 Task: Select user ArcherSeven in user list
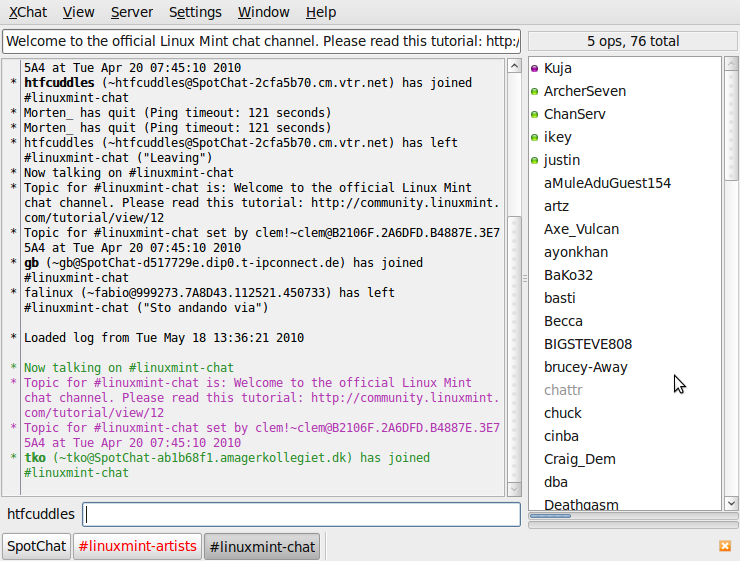[x=625, y=92]
